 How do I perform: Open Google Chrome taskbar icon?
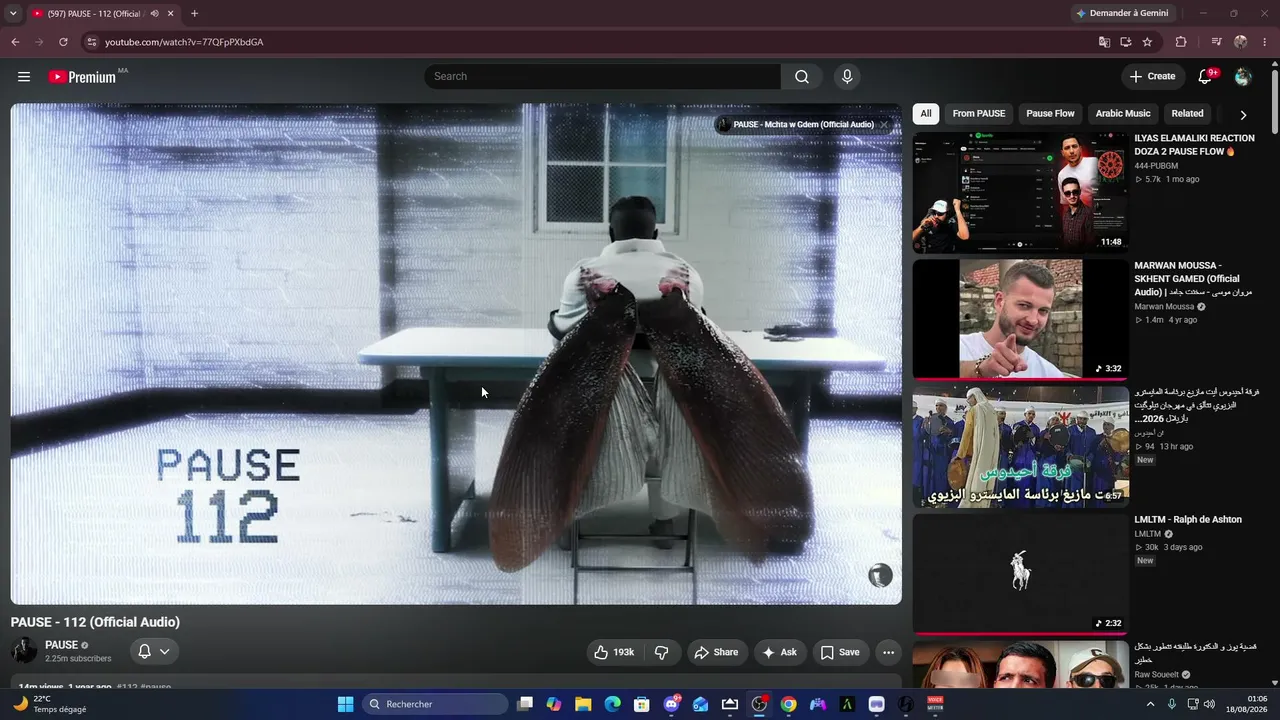[789, 704]
